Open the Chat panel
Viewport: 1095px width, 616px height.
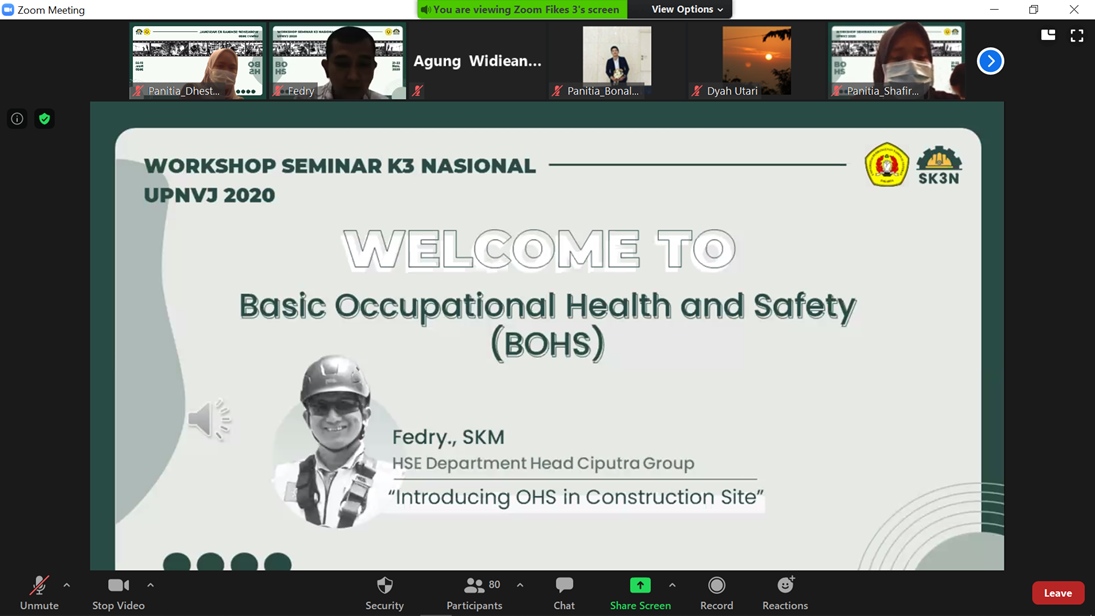[x=564, y=592]
